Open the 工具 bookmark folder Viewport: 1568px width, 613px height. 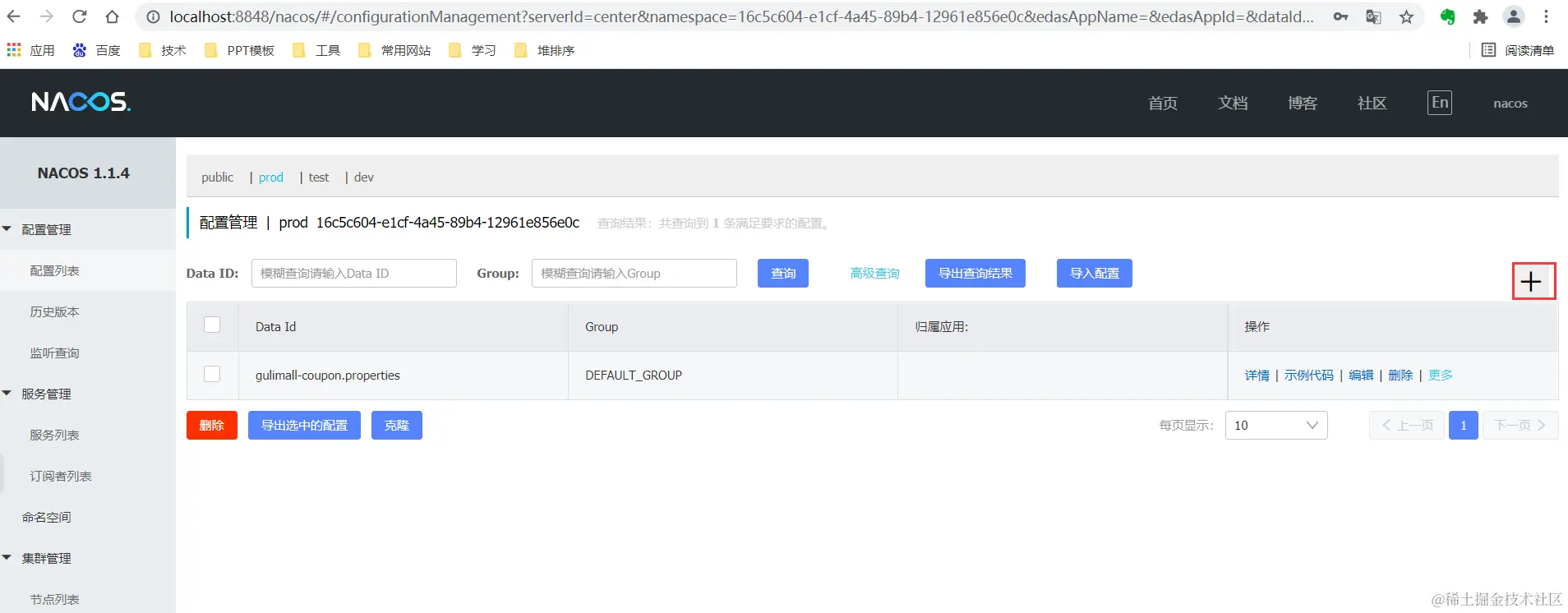click(x=316, y=50)
